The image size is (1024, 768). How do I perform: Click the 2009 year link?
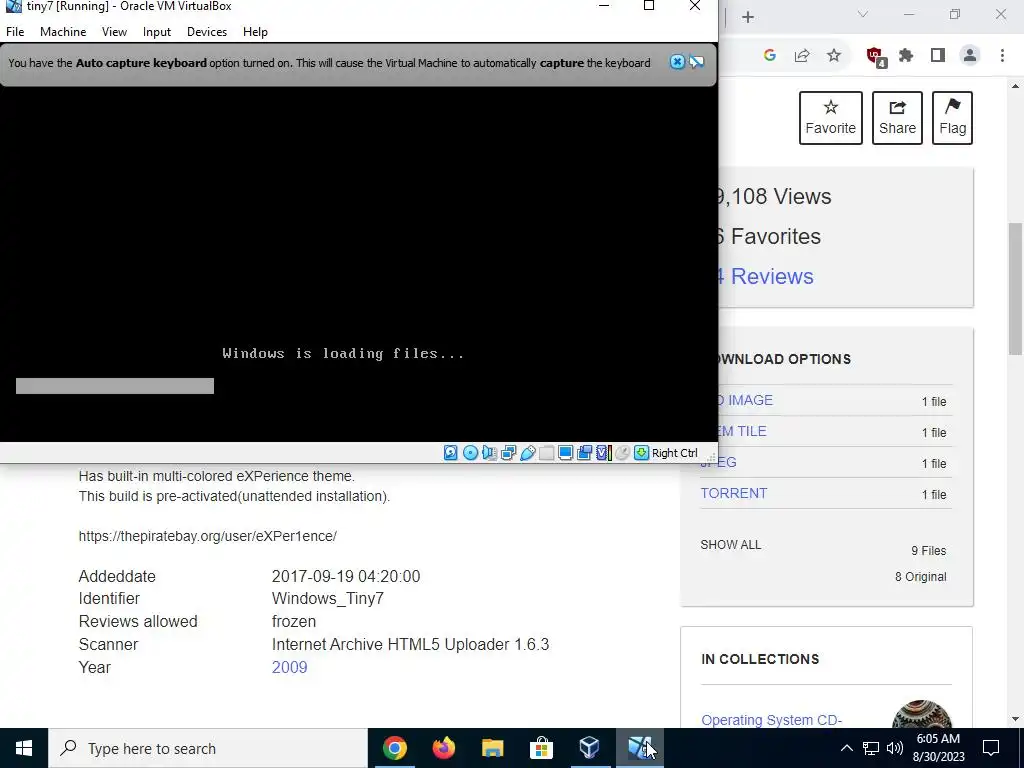[289, 667]
